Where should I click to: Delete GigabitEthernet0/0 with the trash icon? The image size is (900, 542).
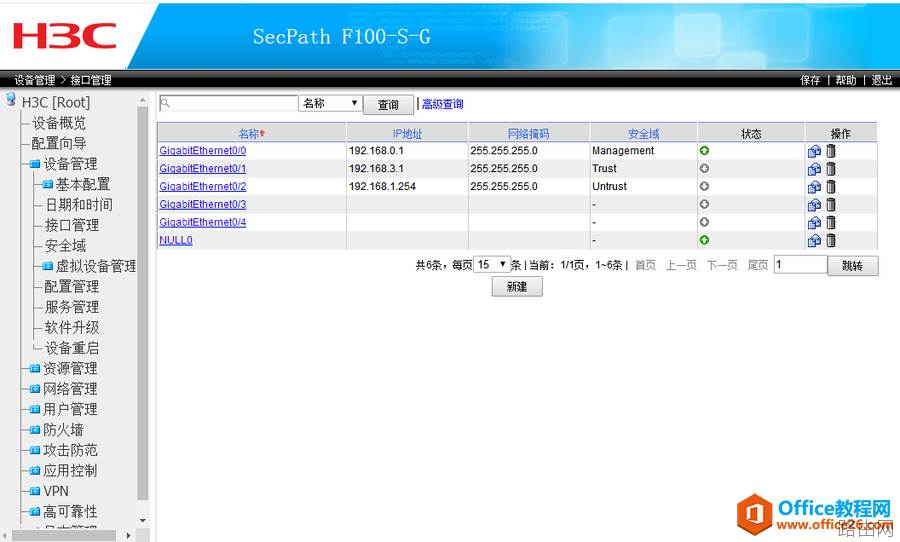pos(831,150)
